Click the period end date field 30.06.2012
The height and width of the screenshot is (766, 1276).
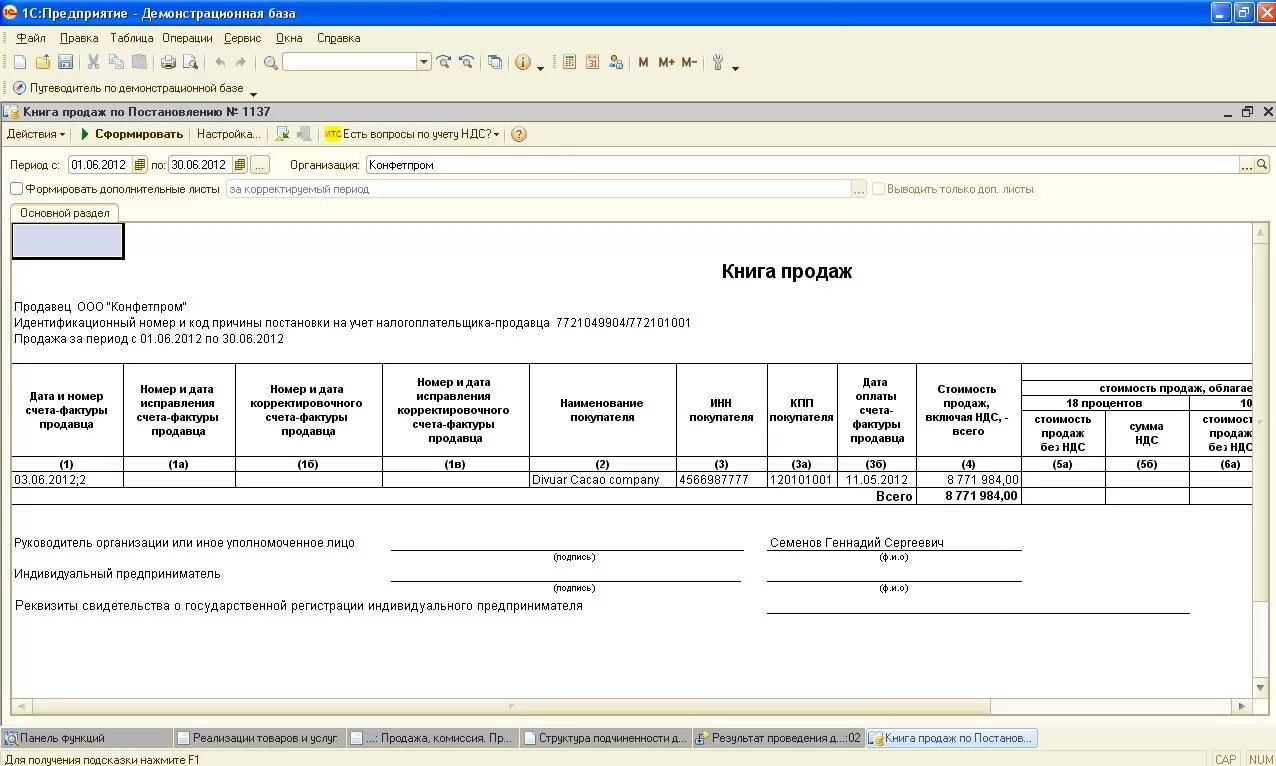(x=199, y=164)
